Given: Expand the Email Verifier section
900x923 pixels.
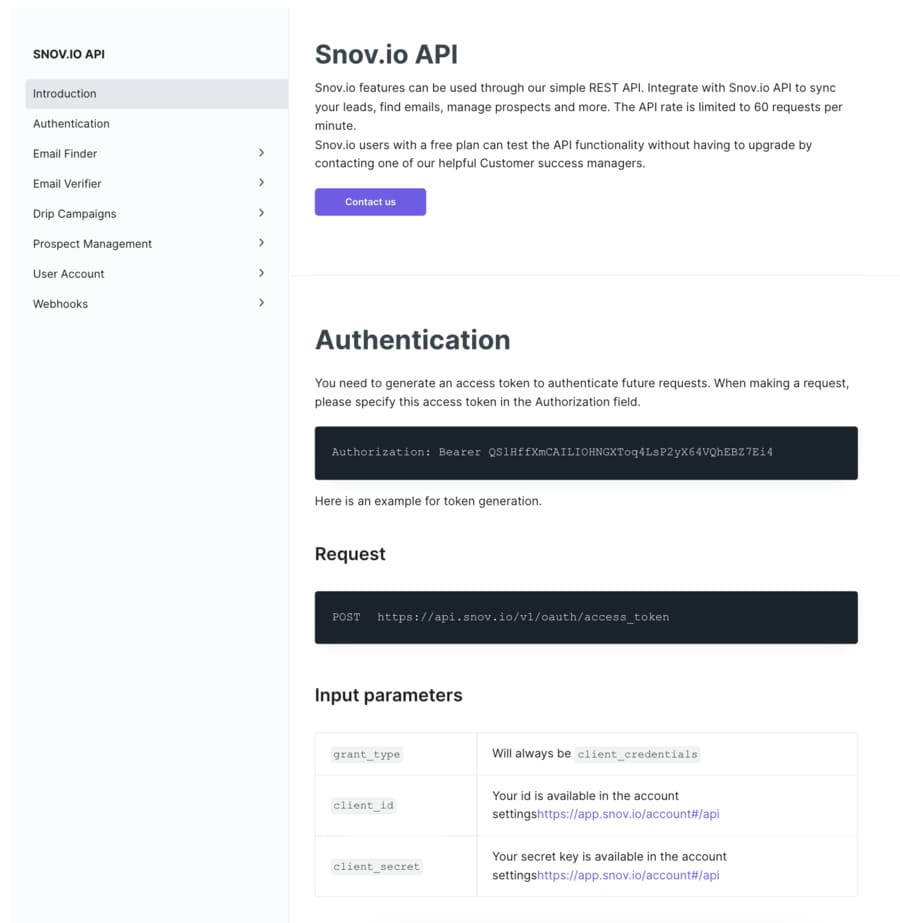Looking at the screenshot, I should [x=261, y=183].
